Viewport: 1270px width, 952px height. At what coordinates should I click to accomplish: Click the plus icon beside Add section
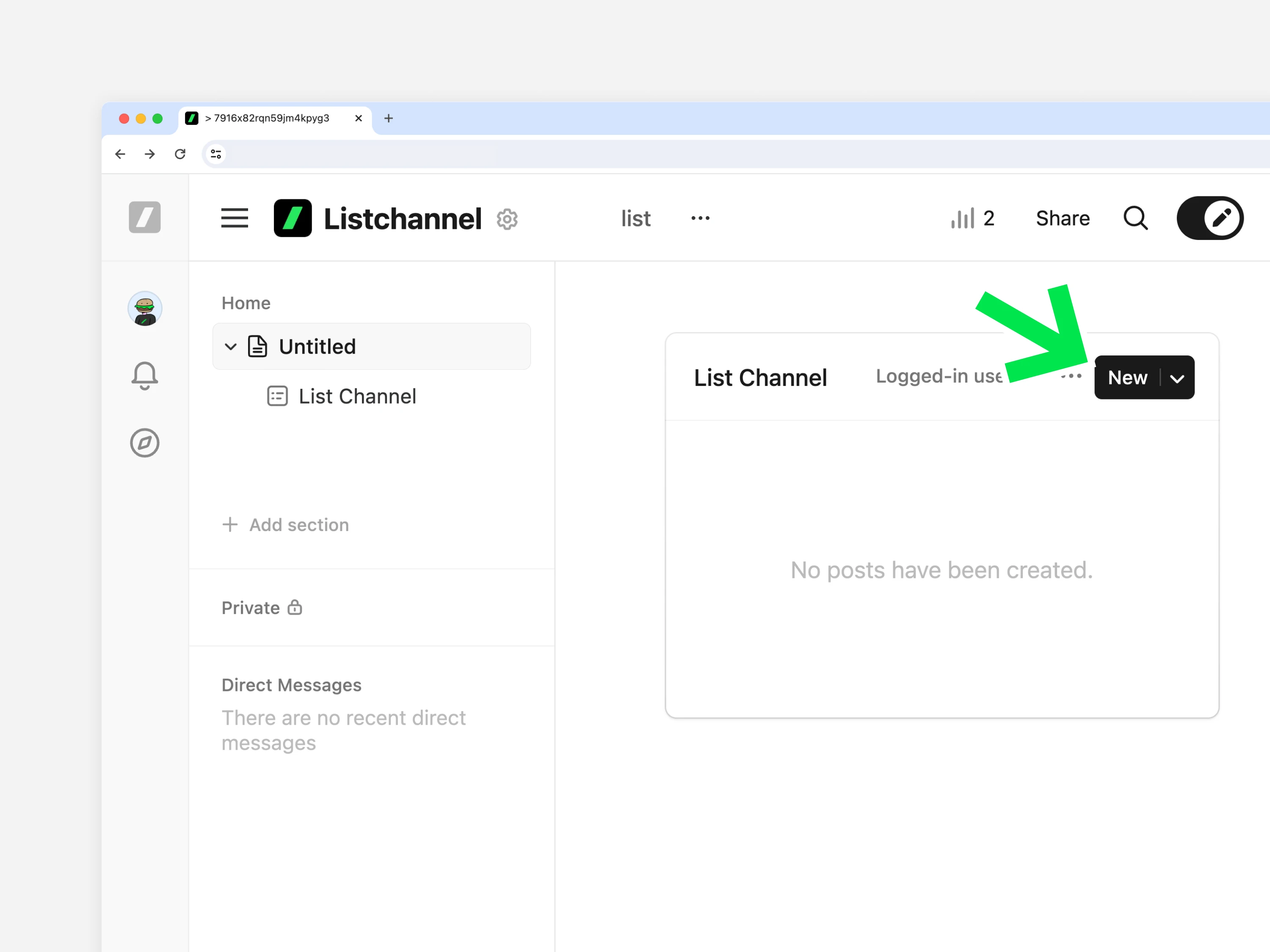point(229,525)
